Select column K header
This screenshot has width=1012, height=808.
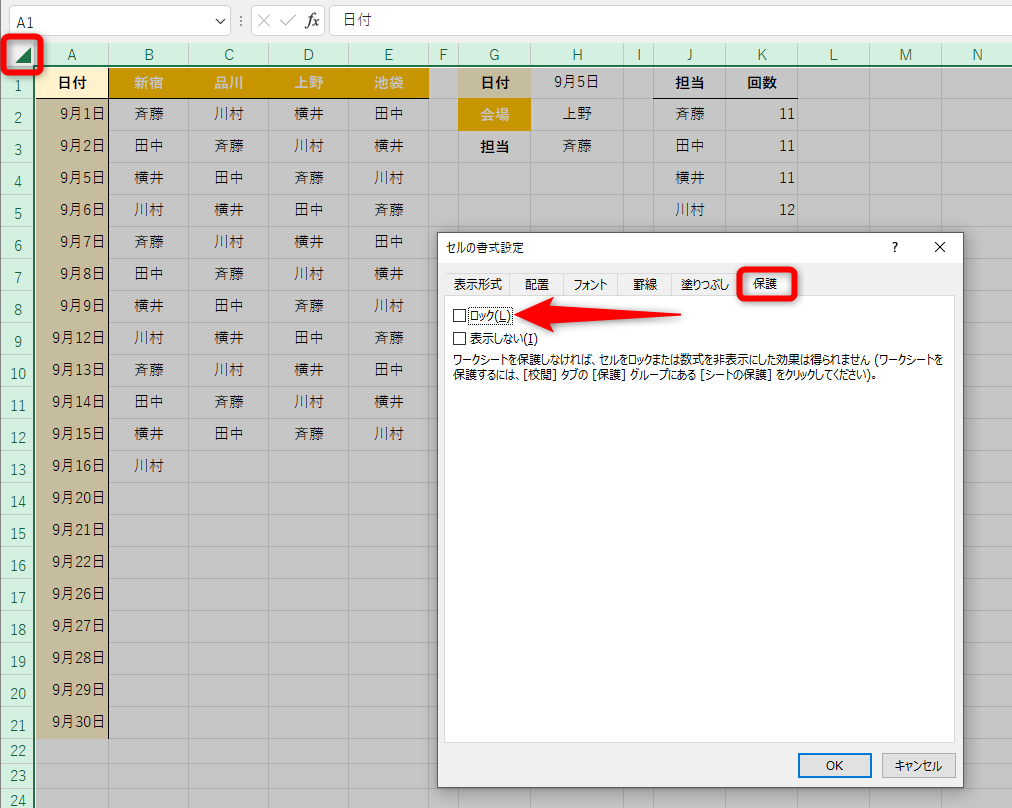[x=762, y=55]
